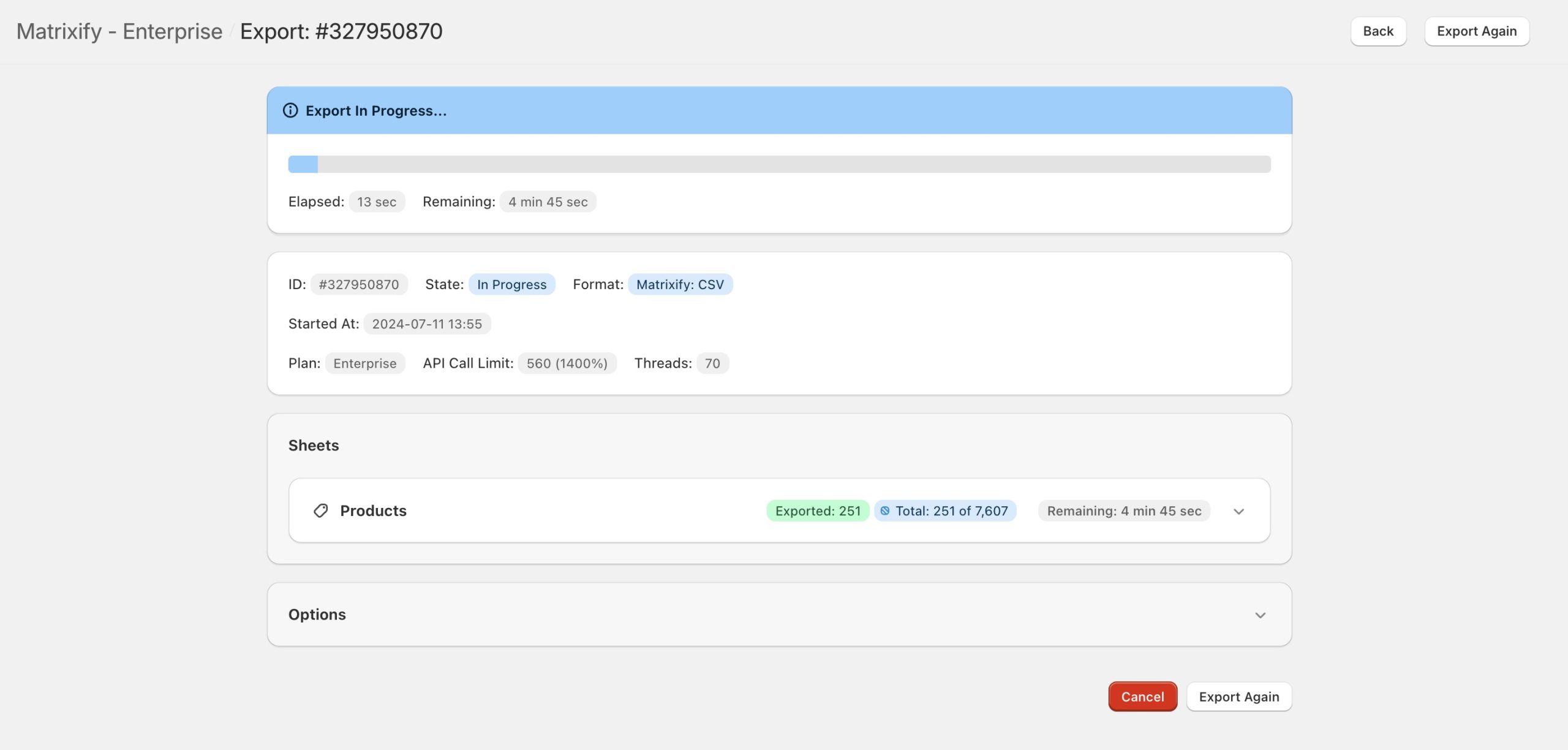Click the Started At timestamp badge
Viewport: 1568px width, 750px height.
[427, 324]
